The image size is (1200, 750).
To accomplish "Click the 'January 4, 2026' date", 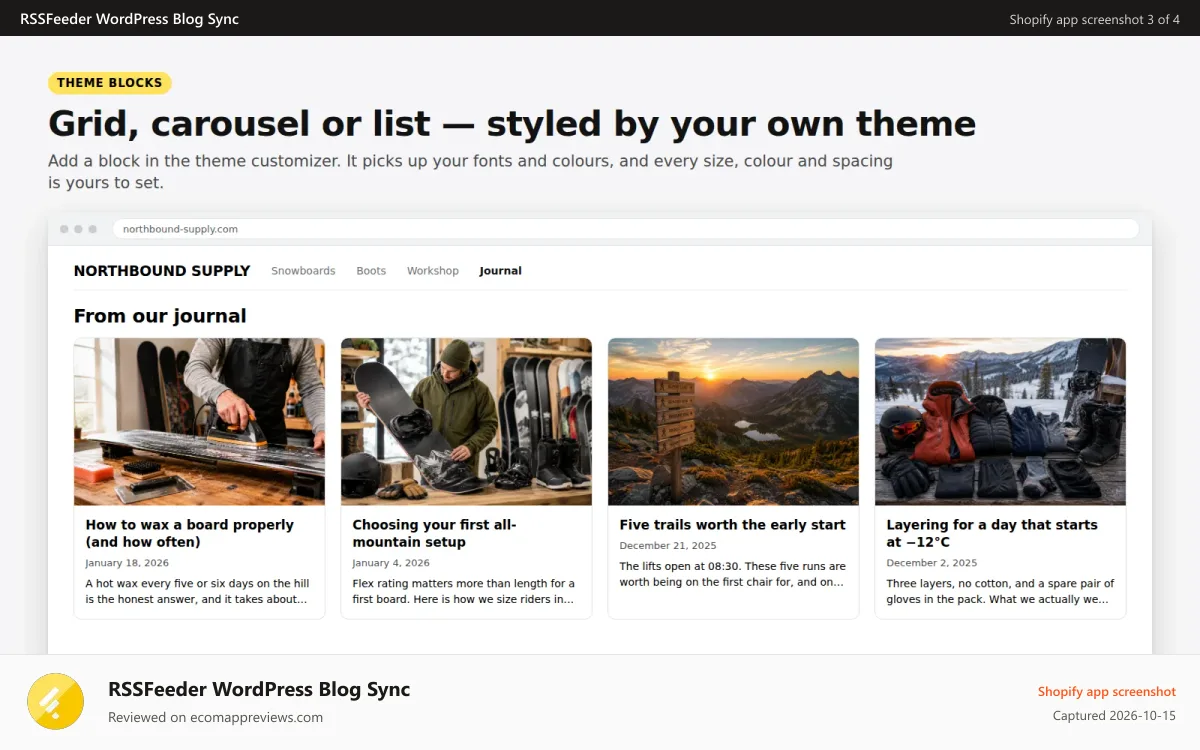I will [391, 563].
